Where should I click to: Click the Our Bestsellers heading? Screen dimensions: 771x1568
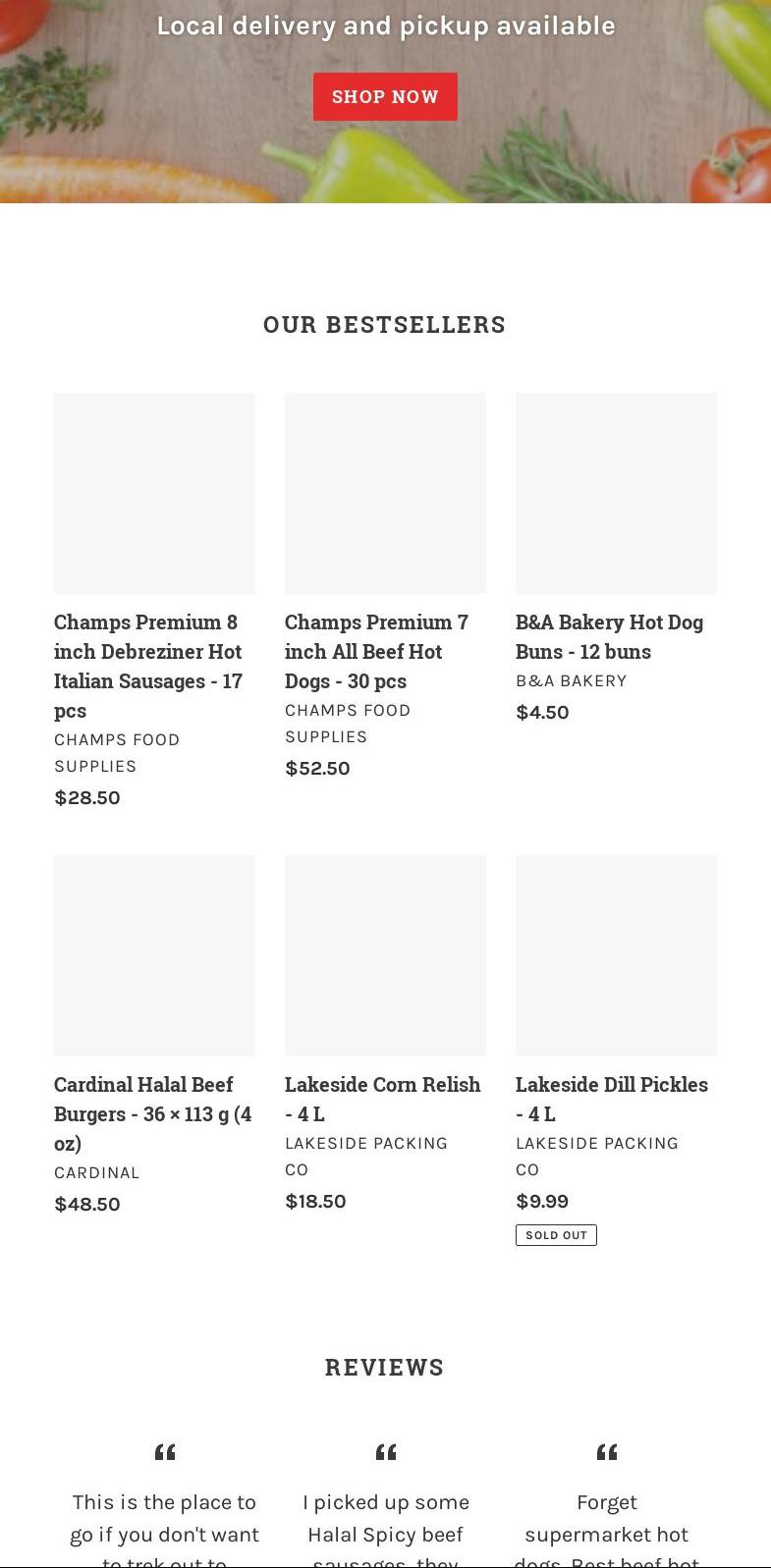(385, 325)
